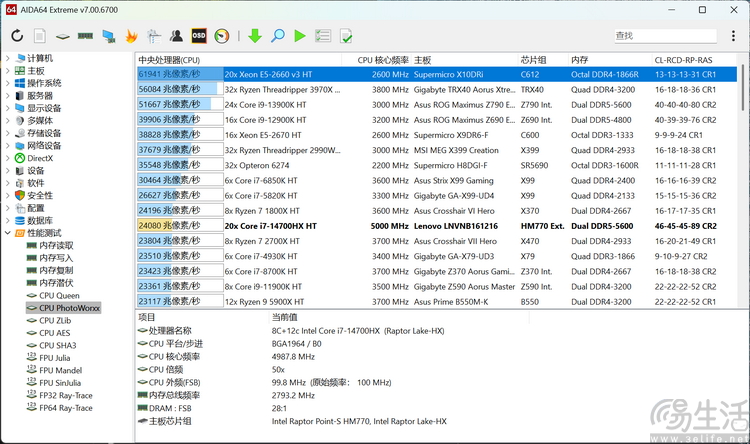Open the three-dot menu

[x=733, y=36]
